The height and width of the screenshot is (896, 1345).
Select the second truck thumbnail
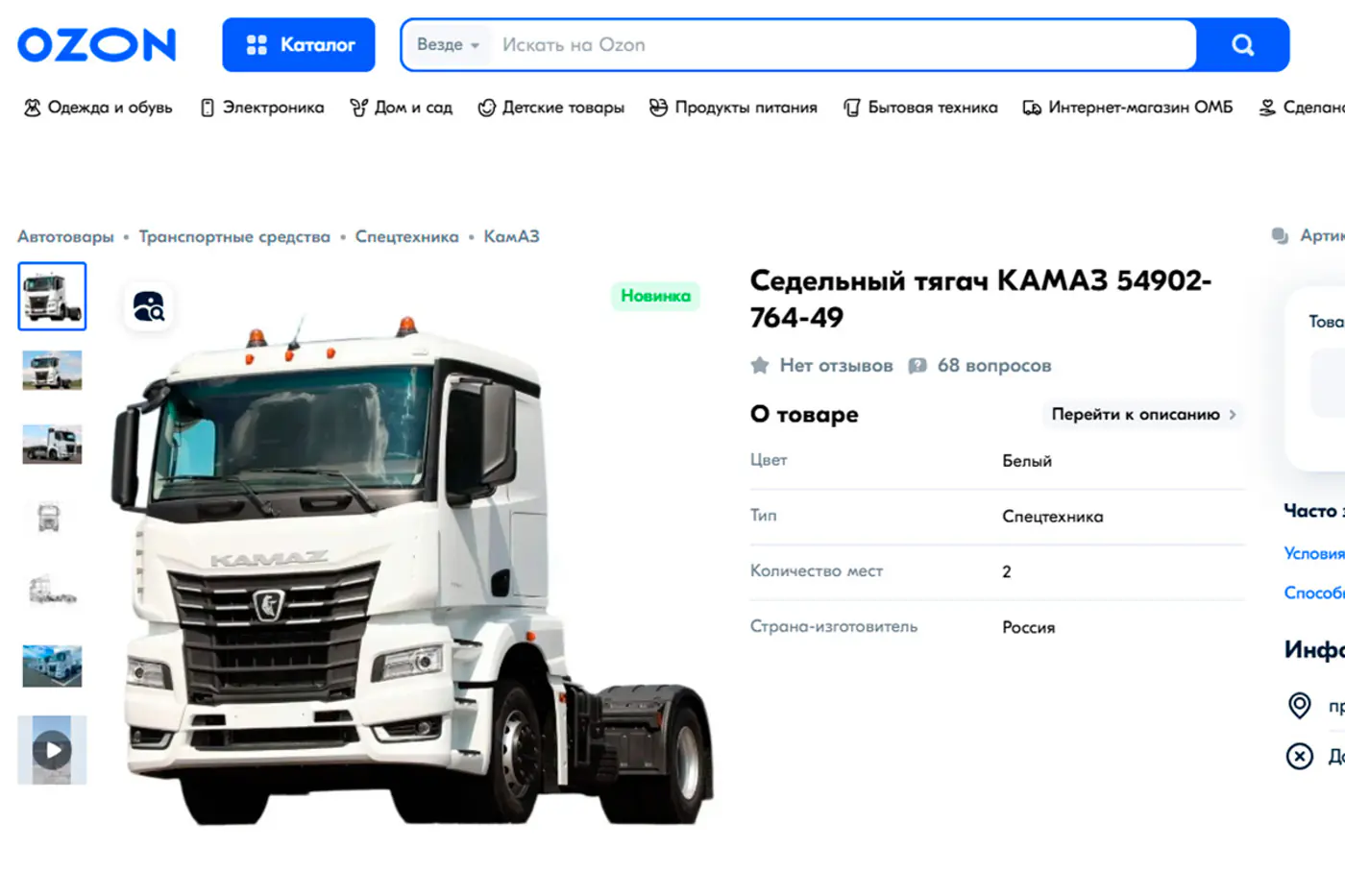pyautogui.click(x=52, y=371)
